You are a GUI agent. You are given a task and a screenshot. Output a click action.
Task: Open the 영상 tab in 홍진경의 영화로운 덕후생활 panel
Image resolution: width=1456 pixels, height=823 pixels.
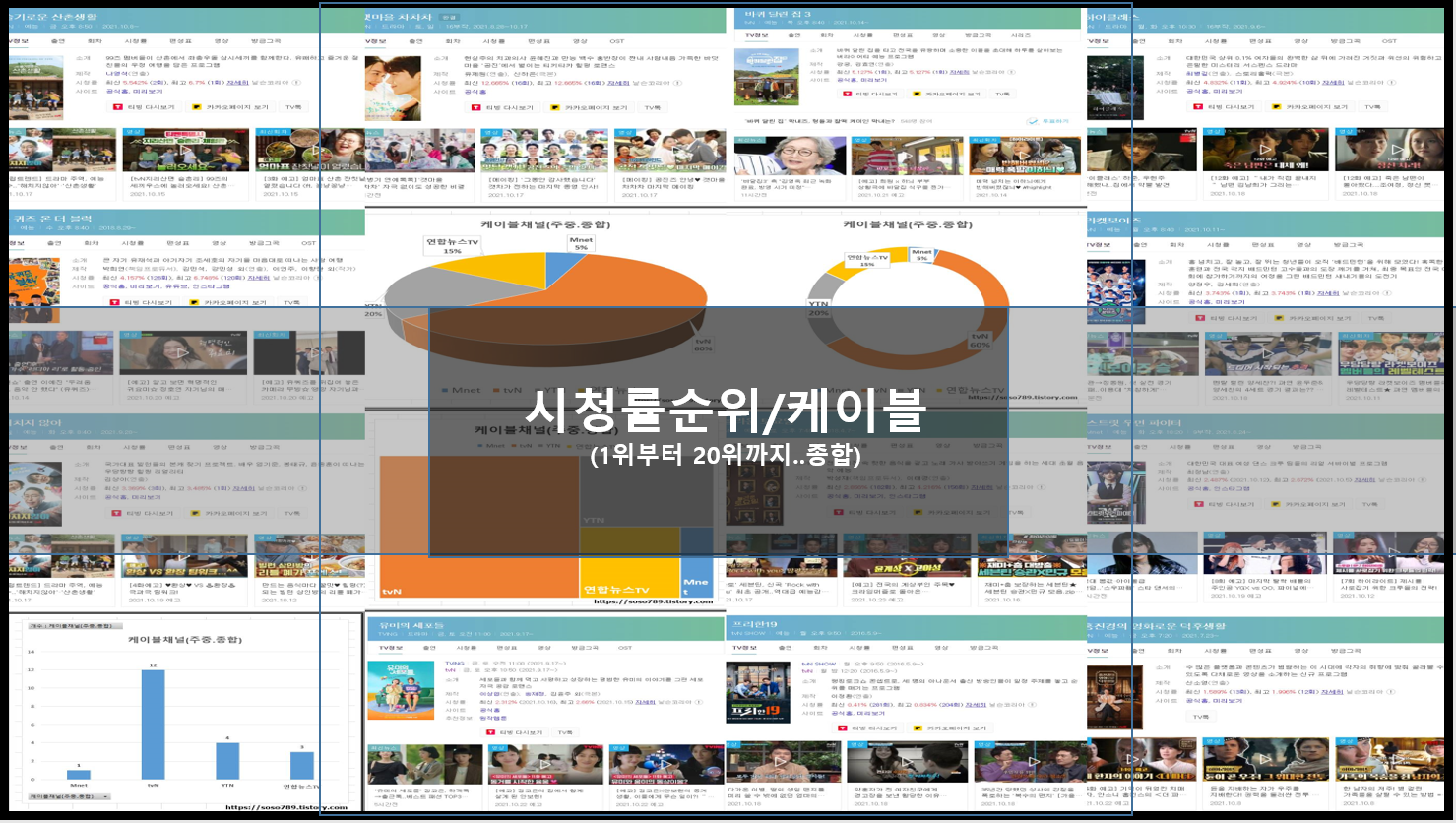click(1301, 651)
